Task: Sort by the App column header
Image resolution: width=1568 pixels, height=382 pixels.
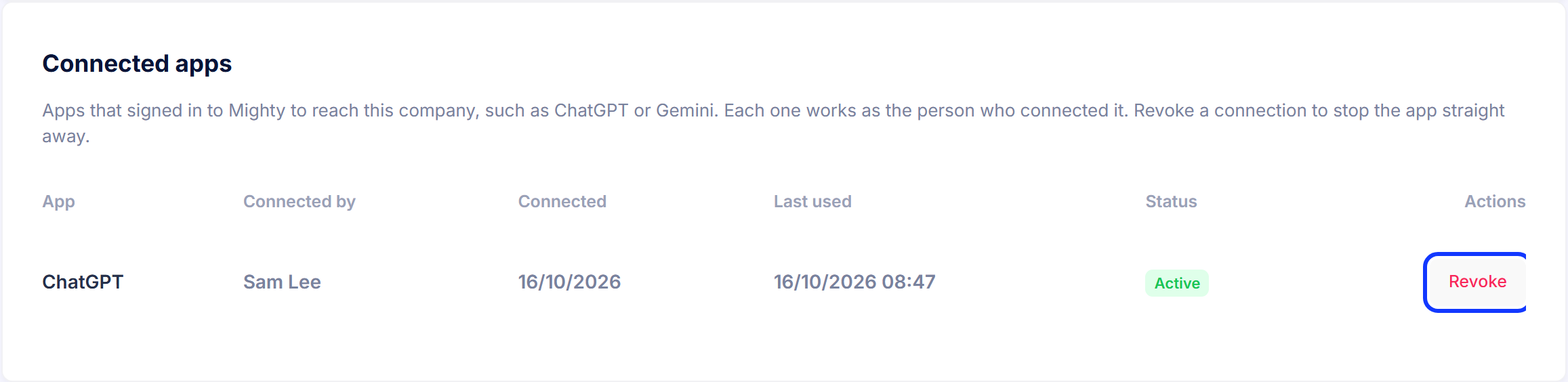Action: tap(59, 202)
